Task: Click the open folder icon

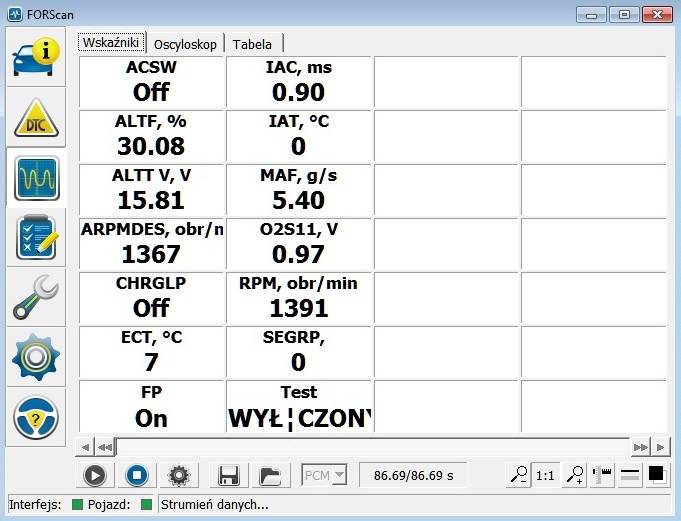Action: pos(269,476)
